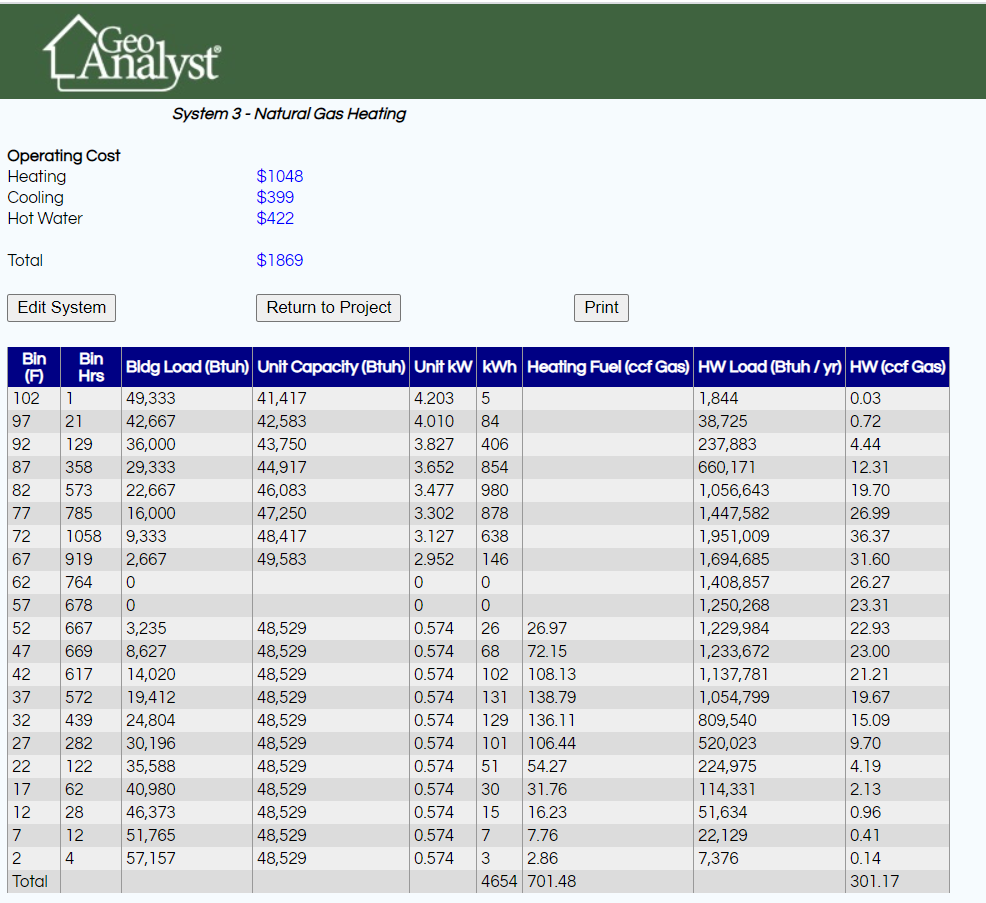Select the Bldg Load value 57,157
Image resolution: width=986 pixels, height=903 pixels.
pyautogui.click(x=151, y=858)
